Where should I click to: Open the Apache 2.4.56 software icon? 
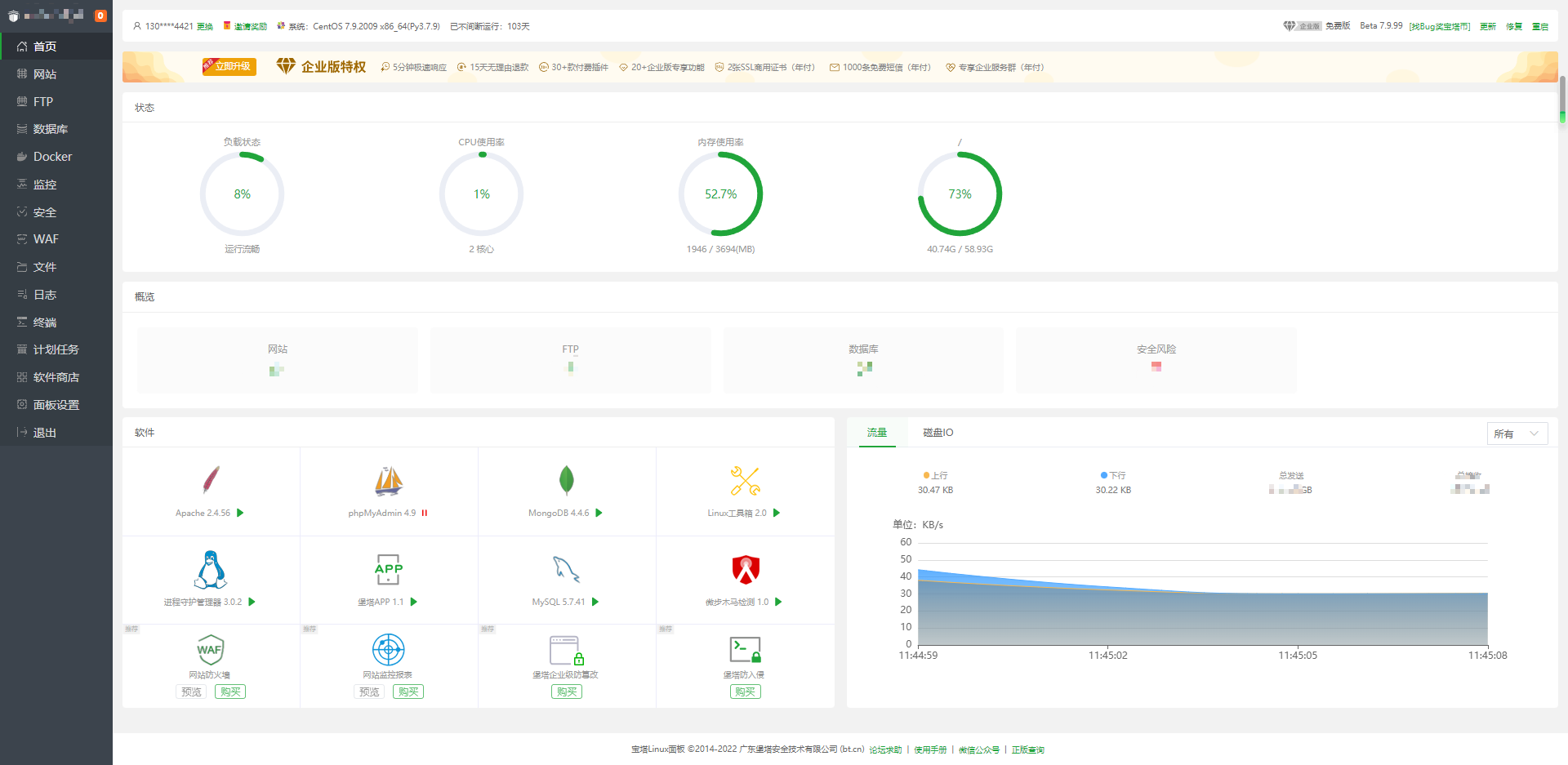[x=211, y=480]
